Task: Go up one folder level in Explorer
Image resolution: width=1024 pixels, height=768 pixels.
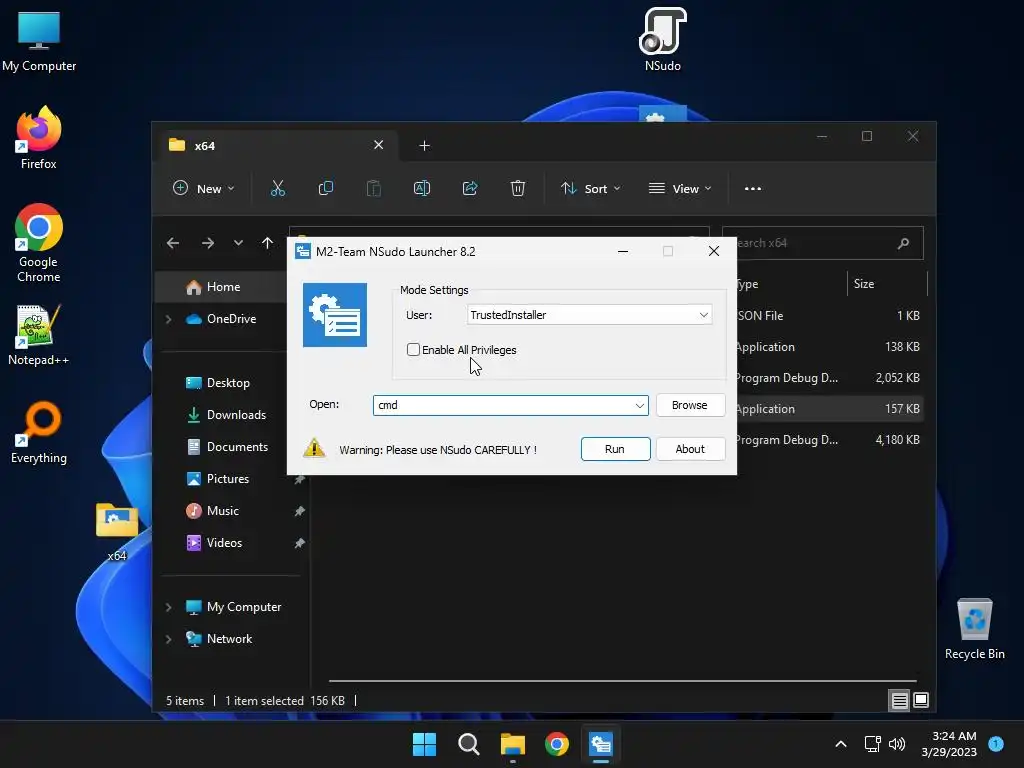Action: [267, 243]
